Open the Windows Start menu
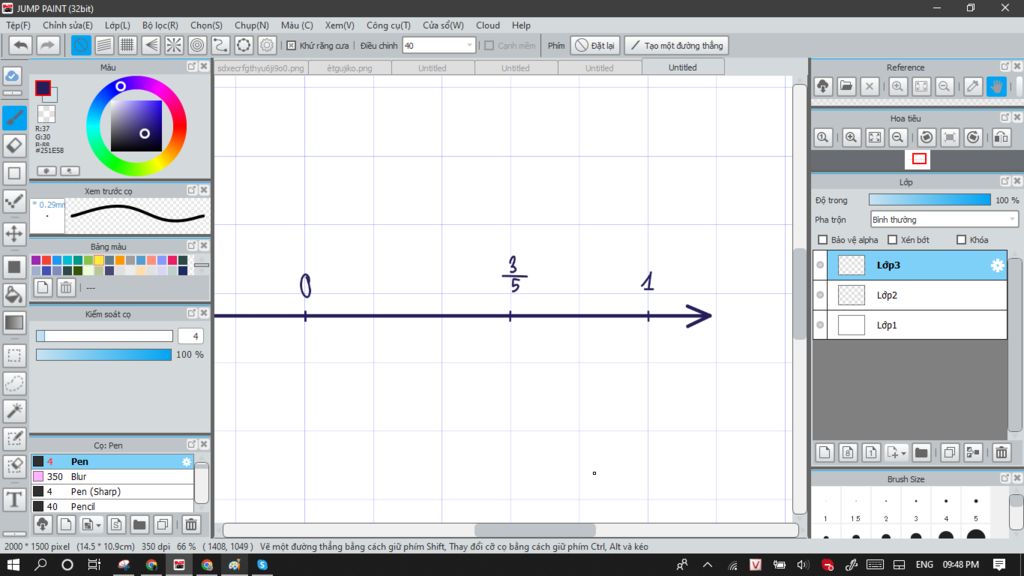The height and width of the screenshot is (576, 1024). point(13,564)
